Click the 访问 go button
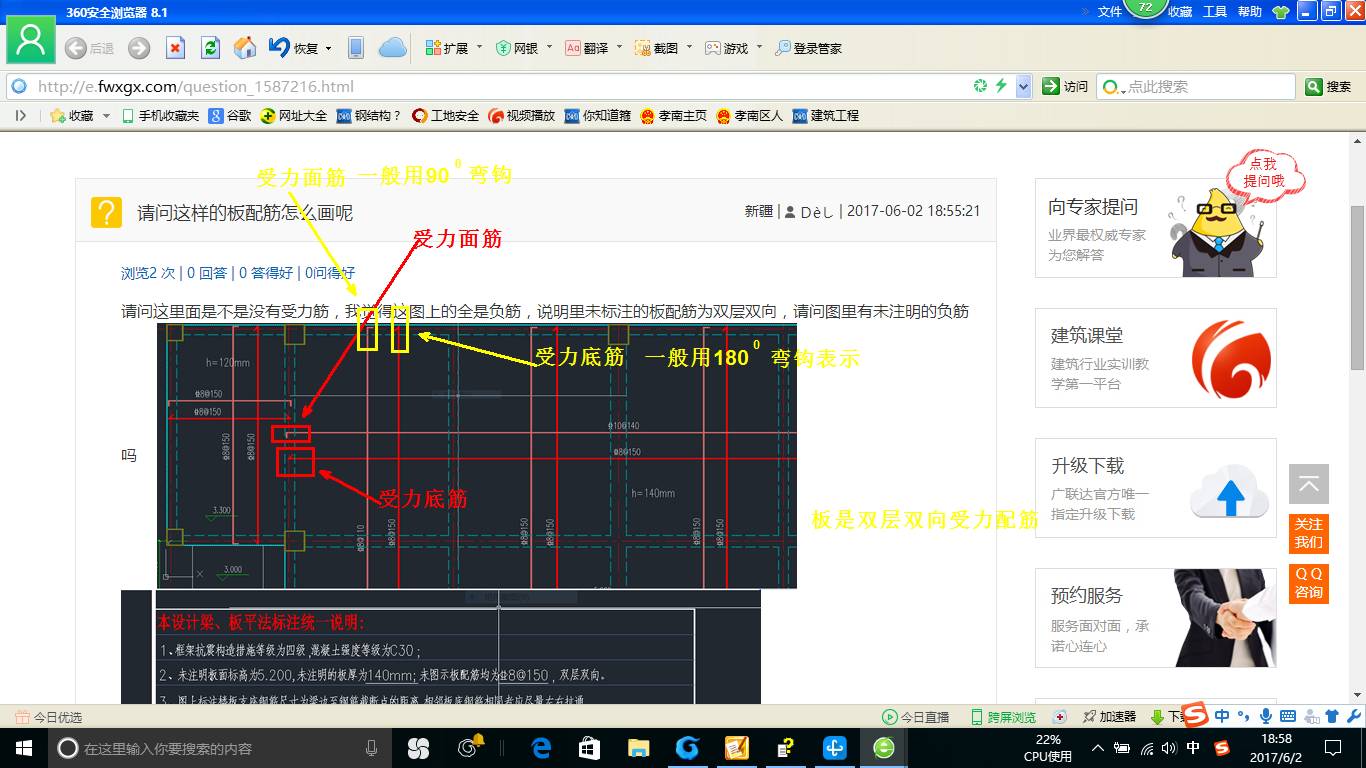The image size is (1366, 768). pos(1065,87)
